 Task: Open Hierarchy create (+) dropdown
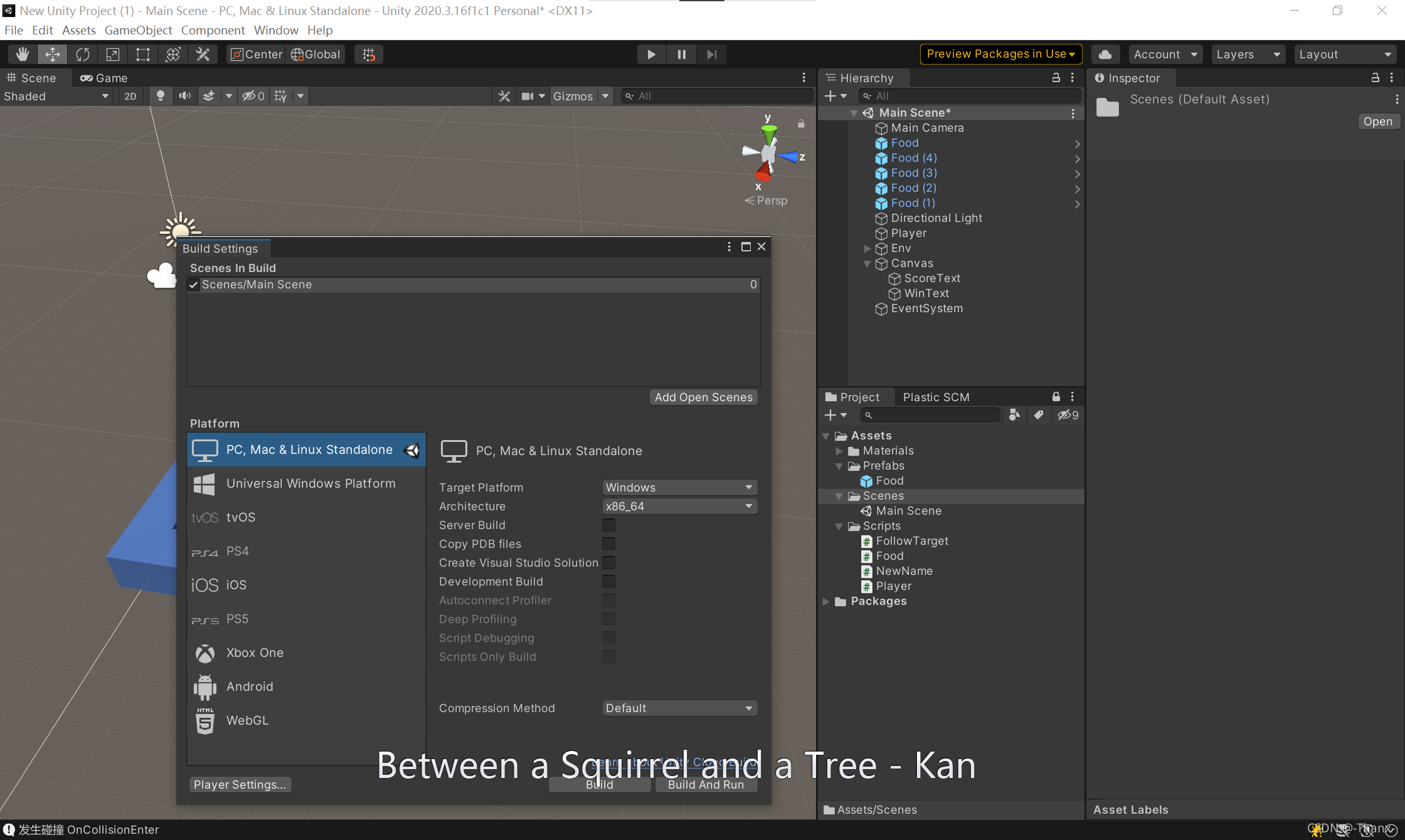pos(835,96)
